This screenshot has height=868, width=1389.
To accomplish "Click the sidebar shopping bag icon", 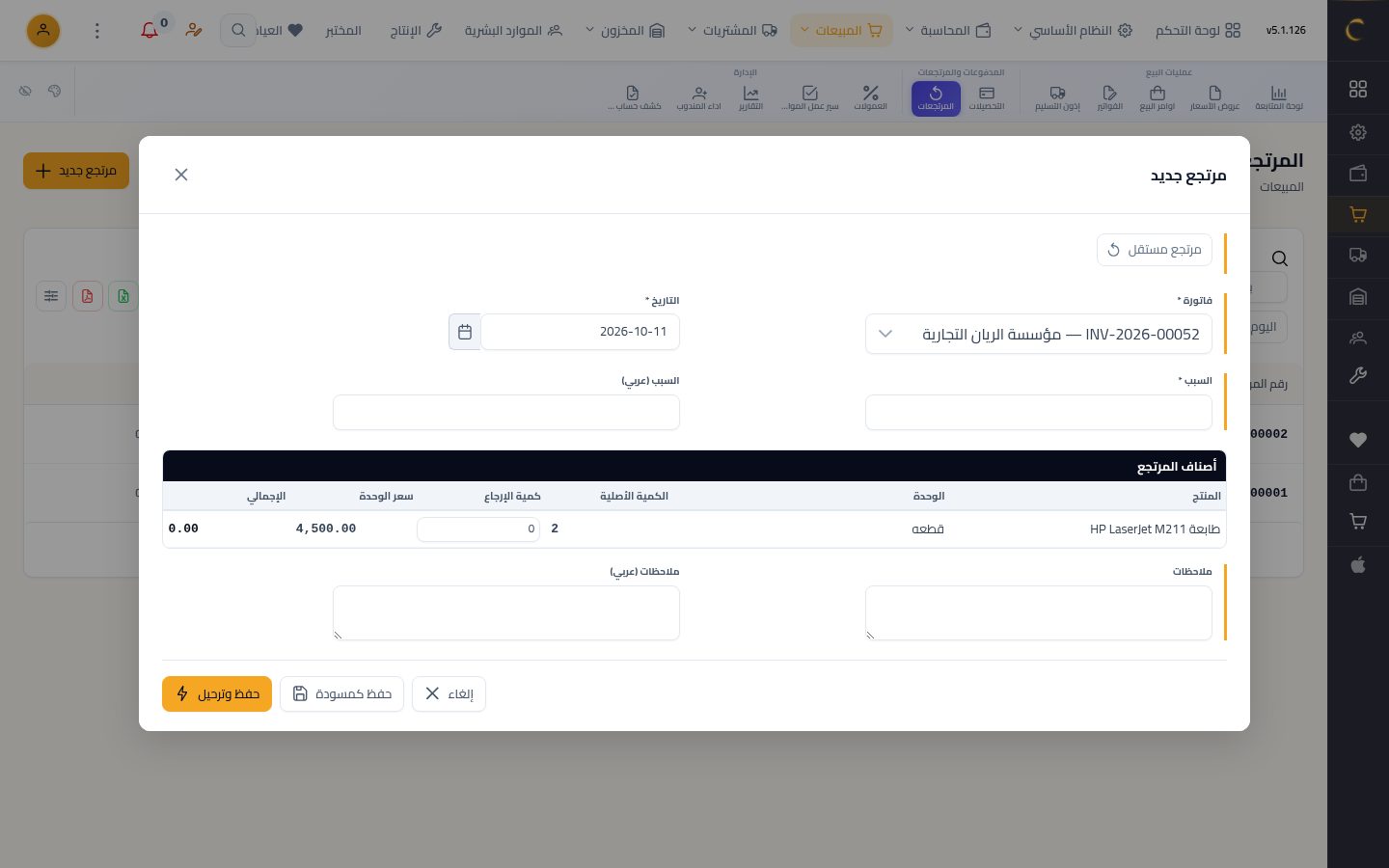I will [1358, 481].
